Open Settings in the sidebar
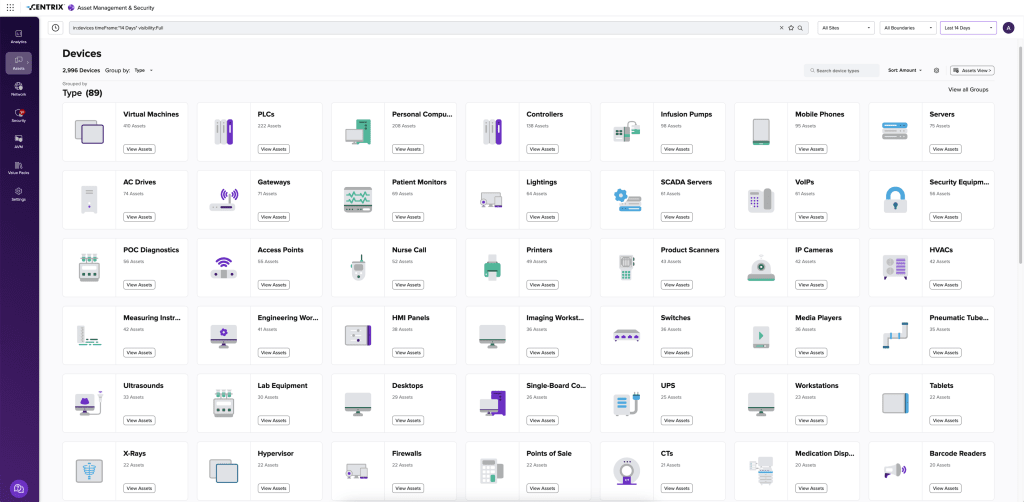Image resolution: width=1024 pixels, height=502 pixels. [19, 194]
